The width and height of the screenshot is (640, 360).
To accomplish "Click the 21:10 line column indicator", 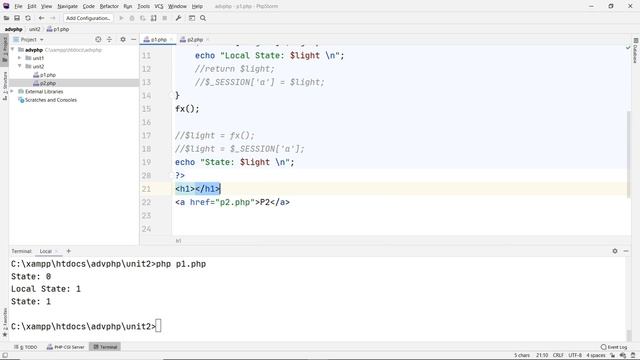I will 542,356.
